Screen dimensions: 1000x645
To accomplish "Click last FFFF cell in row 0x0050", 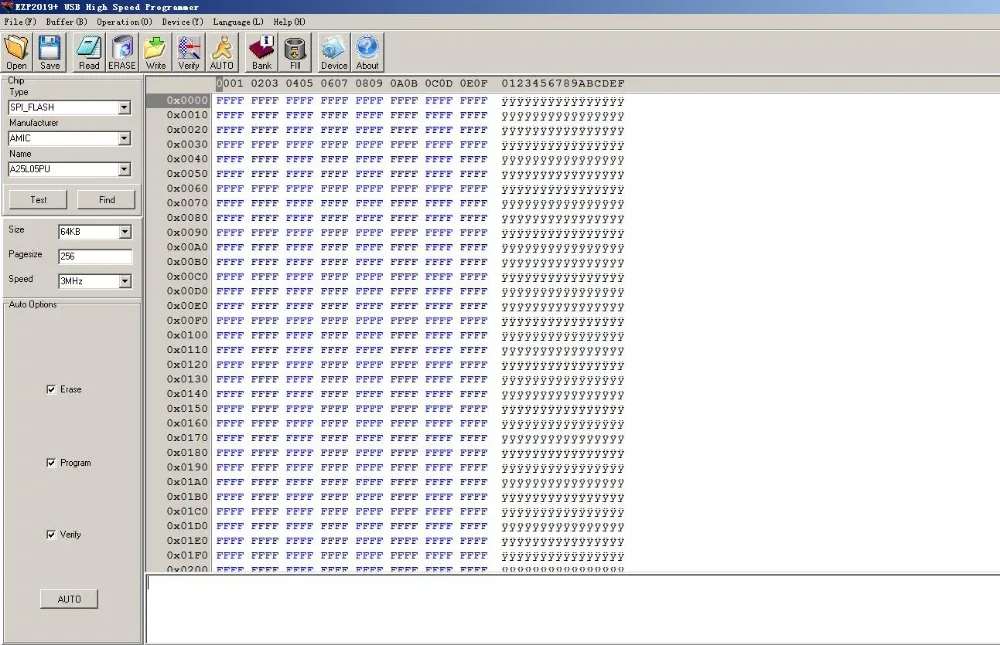I will pos(474,174).
